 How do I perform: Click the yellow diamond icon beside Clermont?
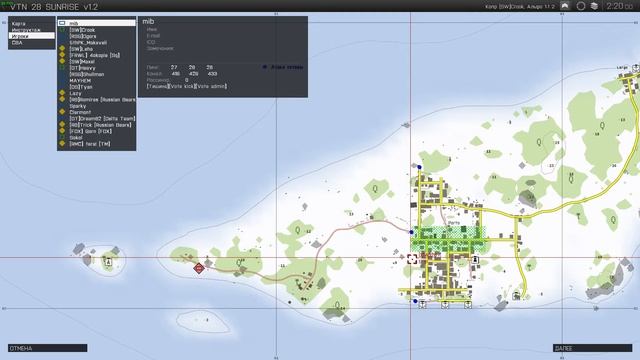62,111
